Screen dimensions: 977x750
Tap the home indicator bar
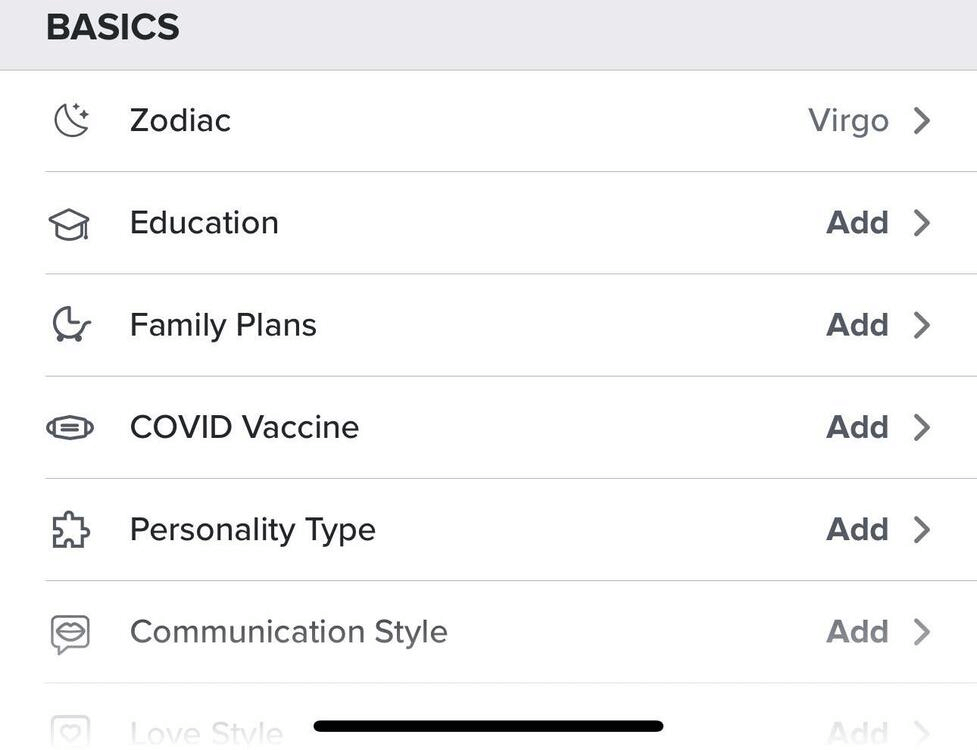[488, 726]
